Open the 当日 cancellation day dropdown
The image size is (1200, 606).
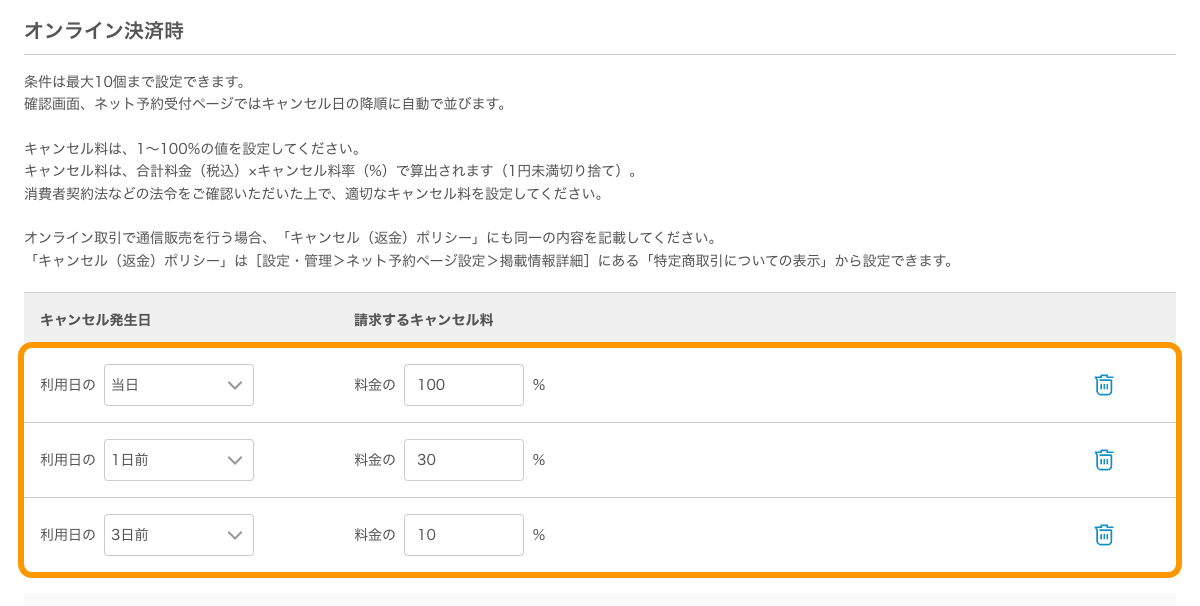click(179, 385)
